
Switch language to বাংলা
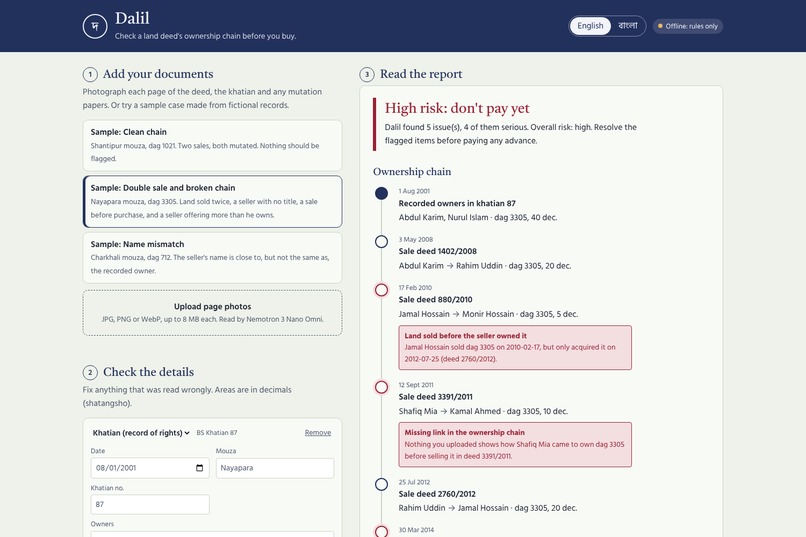coord(628,26)
